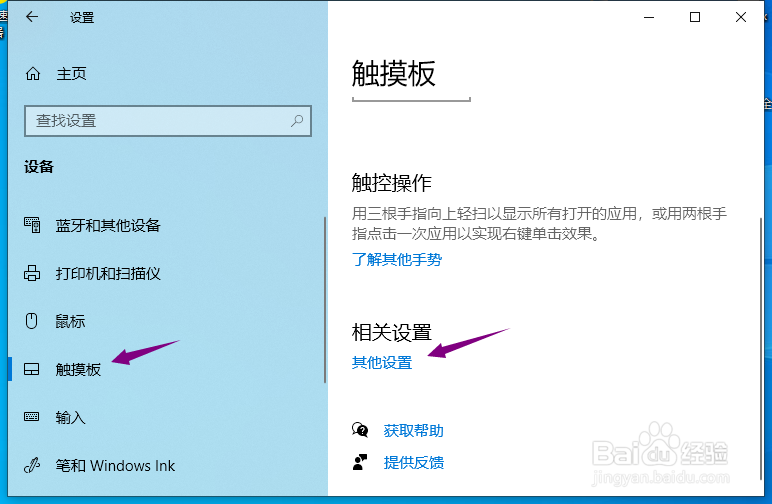The height and width of the screenshot is (504, 772).
Task: Select the 触摸板 touchpad icon
Action: (32, 369)
